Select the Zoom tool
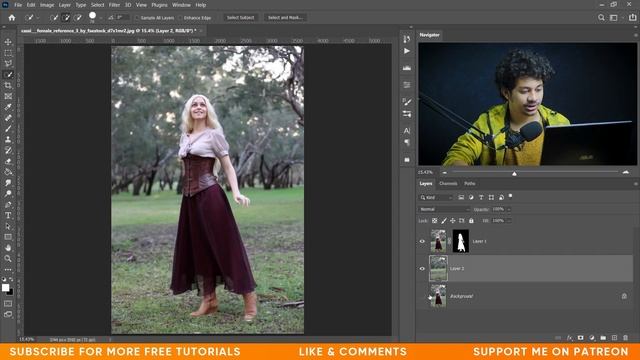 (x=8, y=258)
